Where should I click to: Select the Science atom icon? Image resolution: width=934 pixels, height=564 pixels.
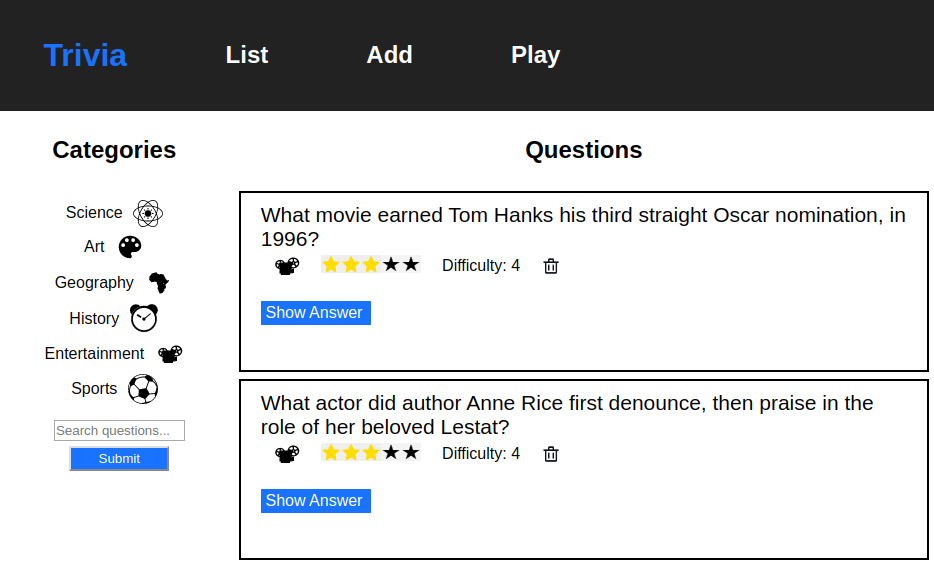pos(148,213)
